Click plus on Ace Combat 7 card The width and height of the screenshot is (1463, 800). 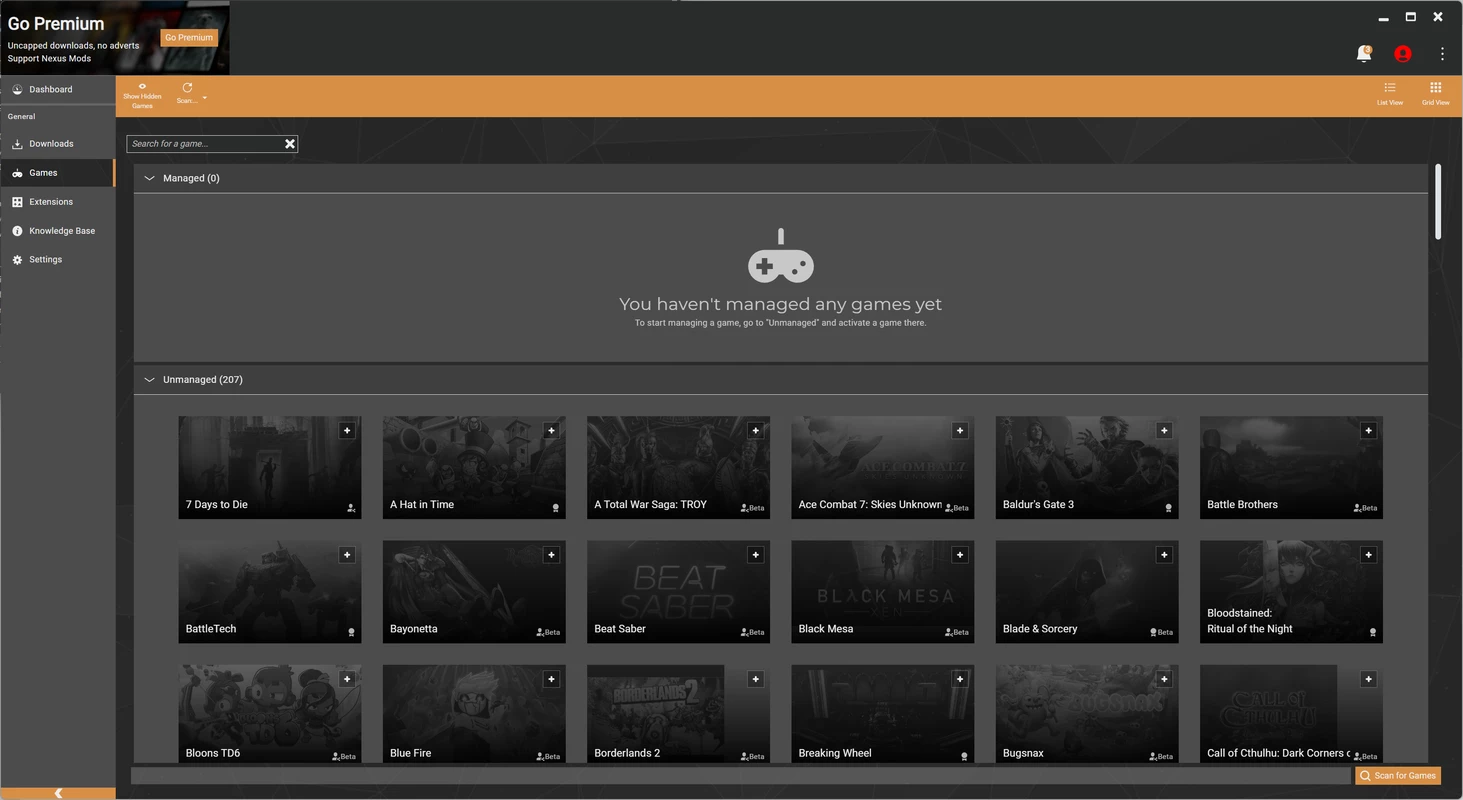click(x=960, y=431)
